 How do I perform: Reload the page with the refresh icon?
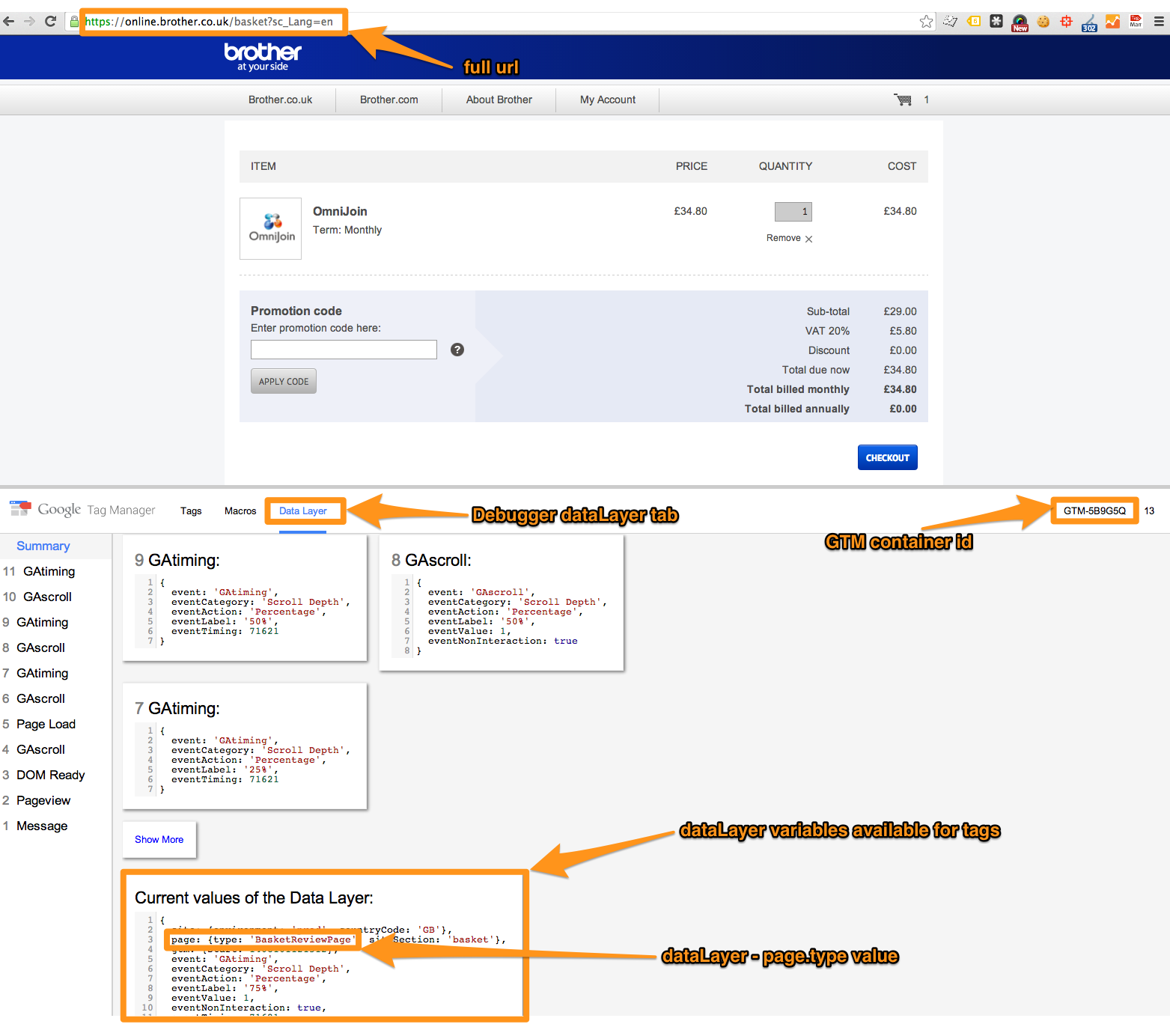point(51,21)
